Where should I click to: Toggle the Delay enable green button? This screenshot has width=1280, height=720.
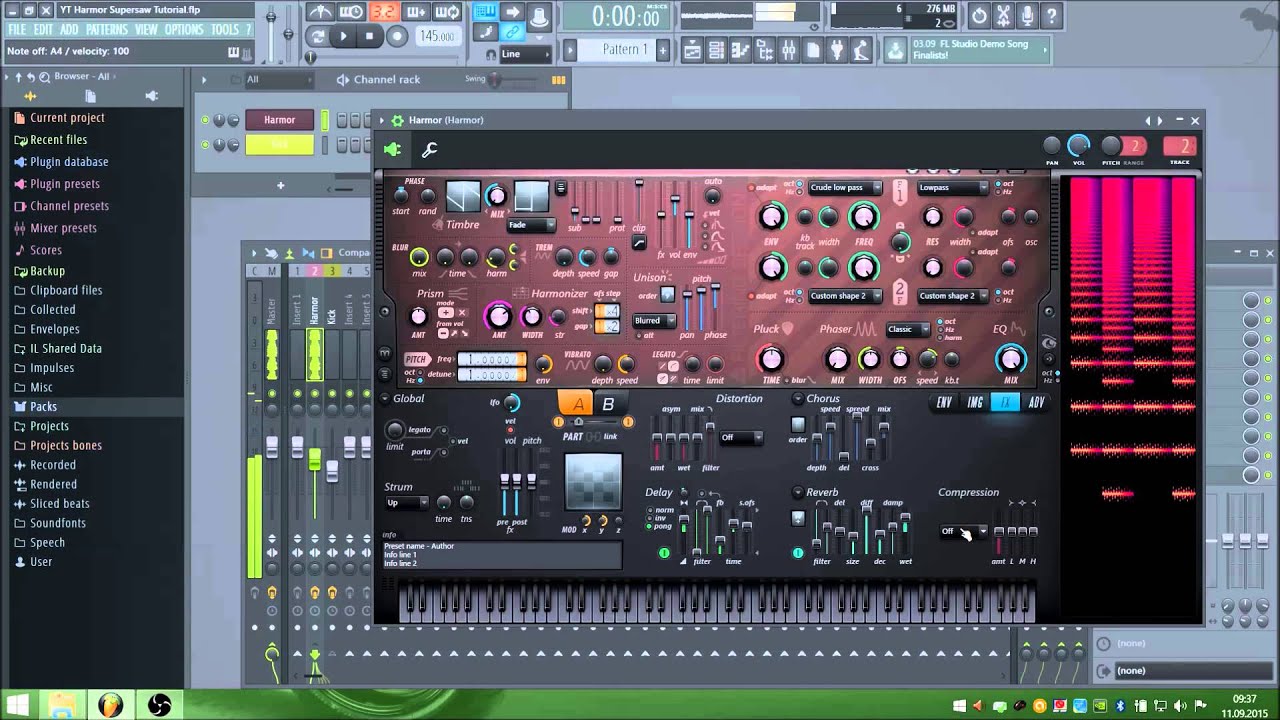click(x=664, y=553)
